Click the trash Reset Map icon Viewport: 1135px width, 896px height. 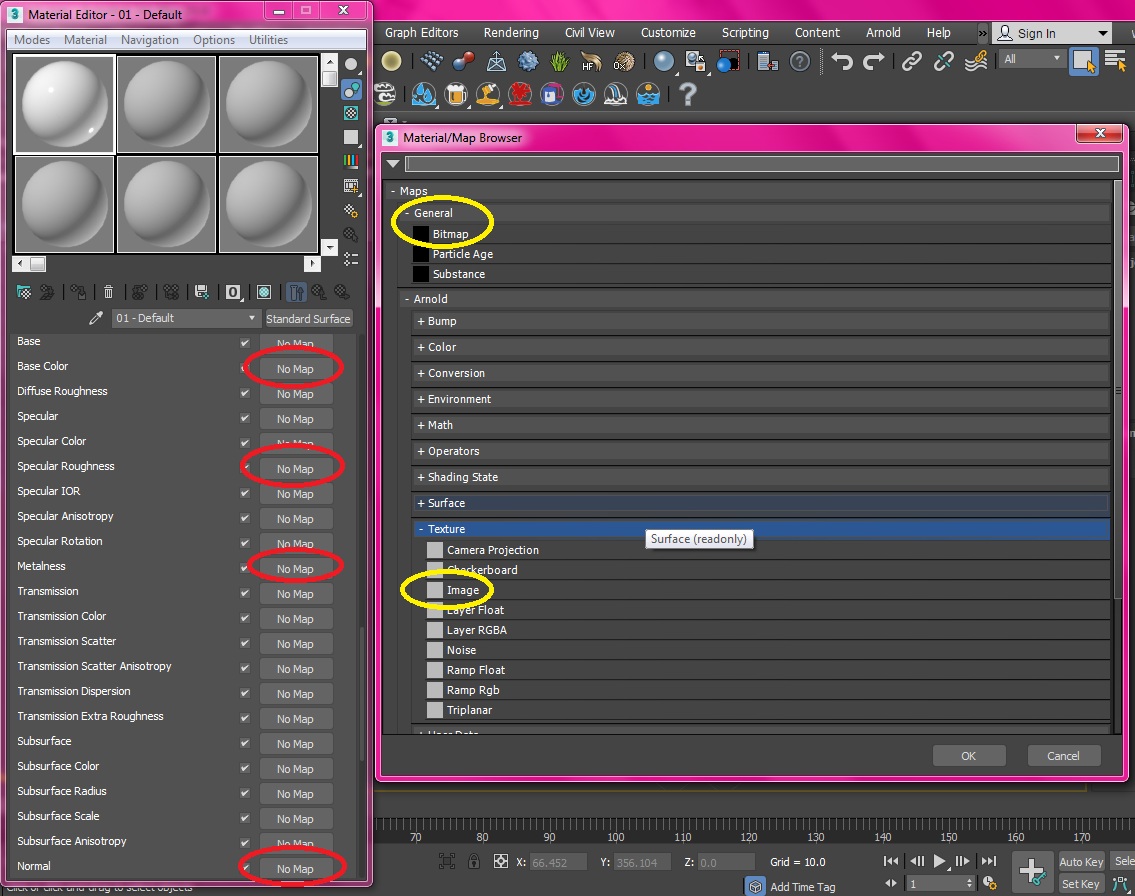click(108, 292)
